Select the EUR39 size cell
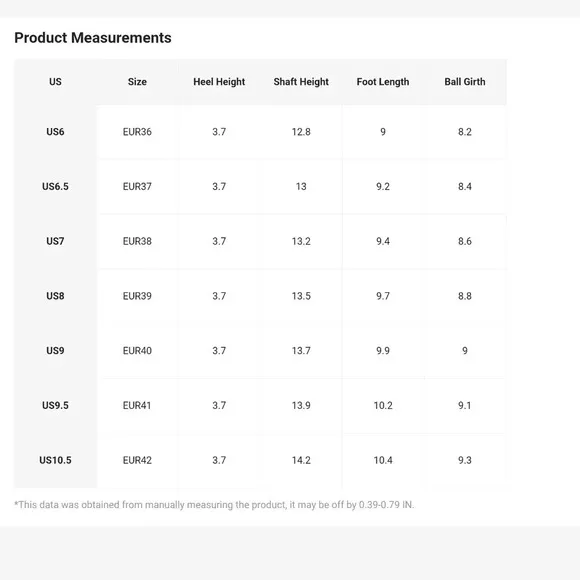Viewport: 580px width, 580px height. tap(137, 296)
